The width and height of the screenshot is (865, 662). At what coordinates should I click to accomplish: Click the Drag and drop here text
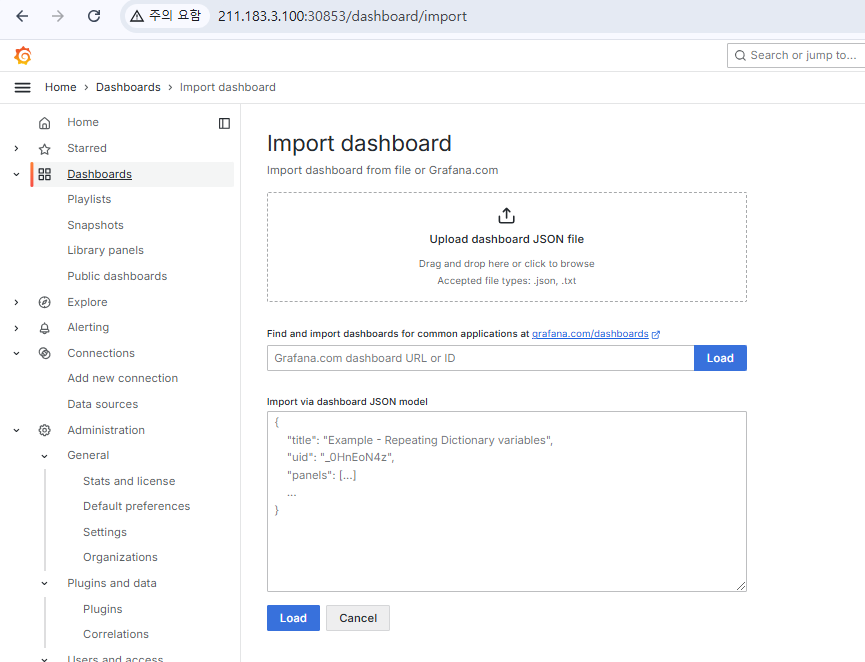click(506, 264)
